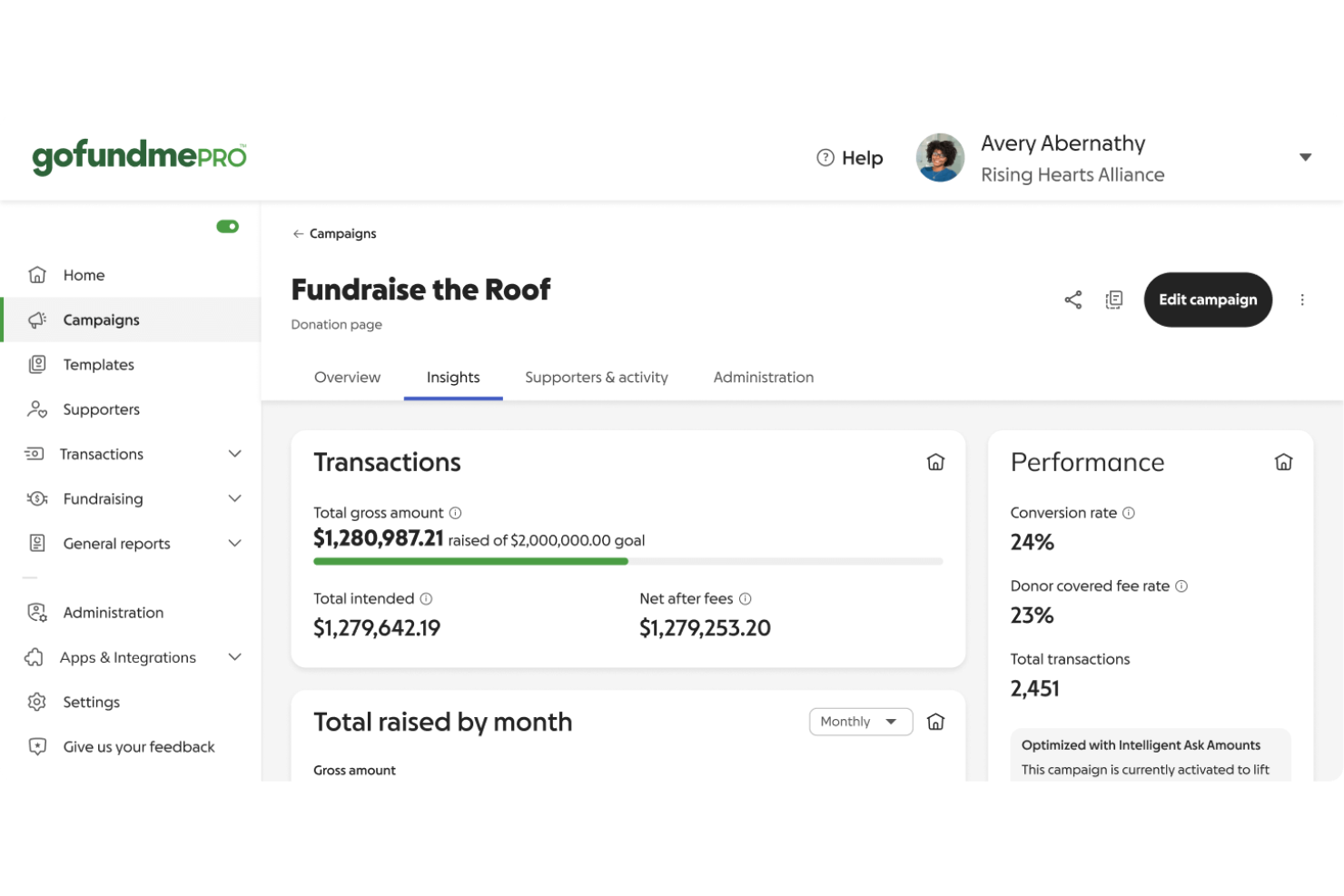1344x896 pixels.
Task: Expand the Transactions sidebar menu
Action: (235, 454)
